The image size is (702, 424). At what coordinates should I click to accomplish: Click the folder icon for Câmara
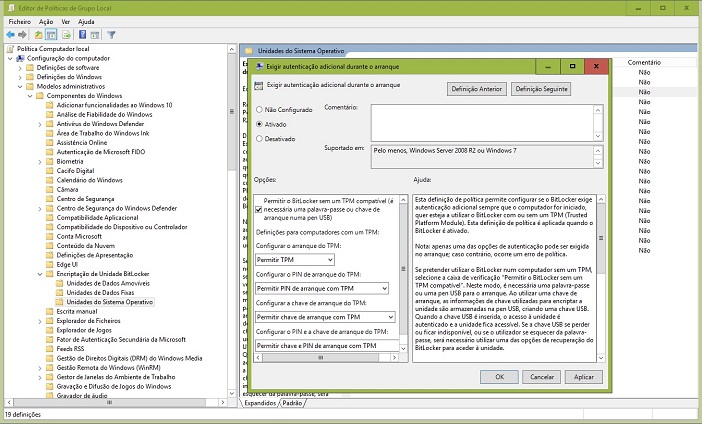pos(50,189)
